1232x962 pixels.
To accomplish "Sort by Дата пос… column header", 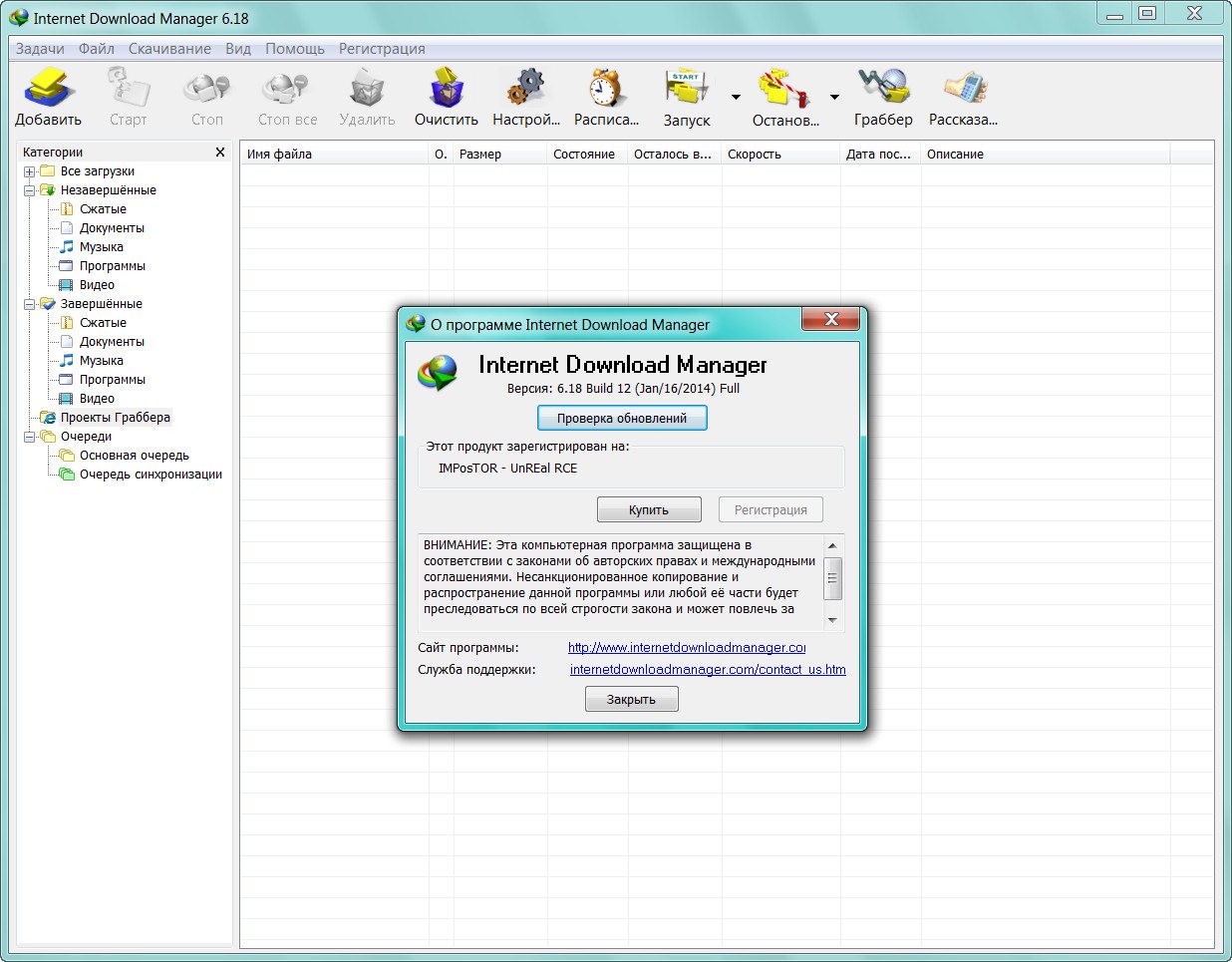I will [x=880, y=155].
